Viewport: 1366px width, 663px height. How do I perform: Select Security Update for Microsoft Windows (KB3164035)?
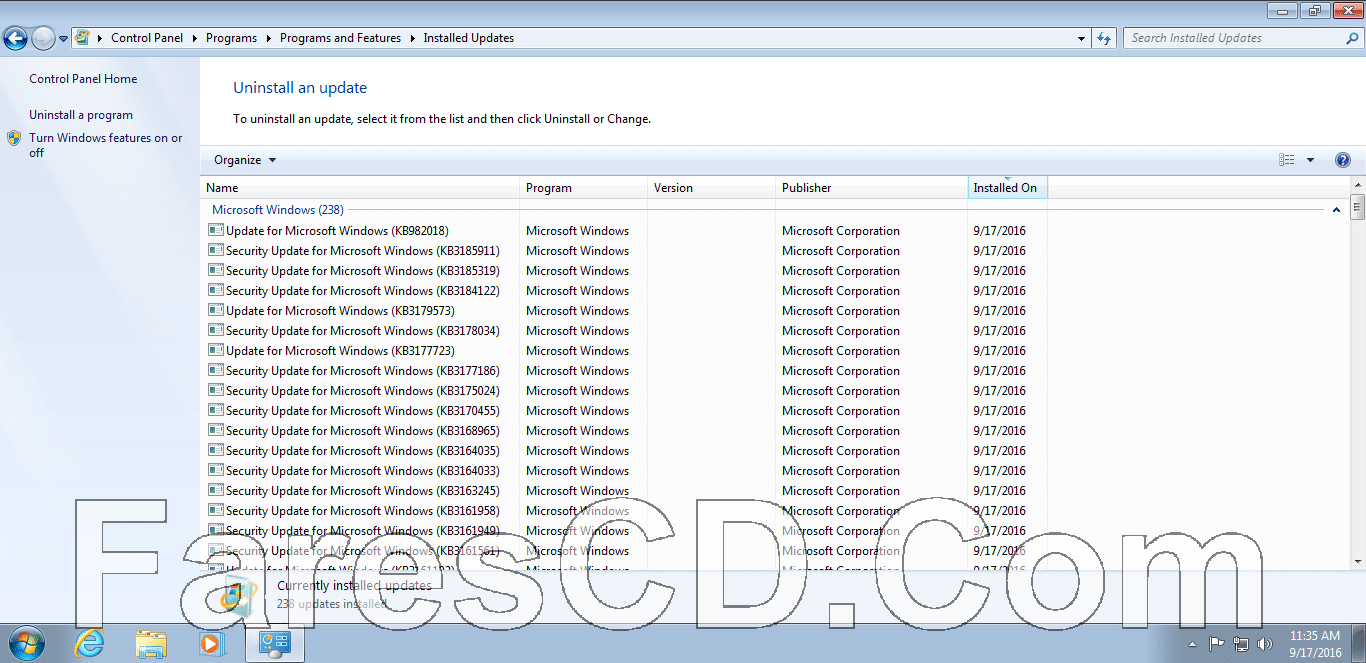(x=362, y=451)
